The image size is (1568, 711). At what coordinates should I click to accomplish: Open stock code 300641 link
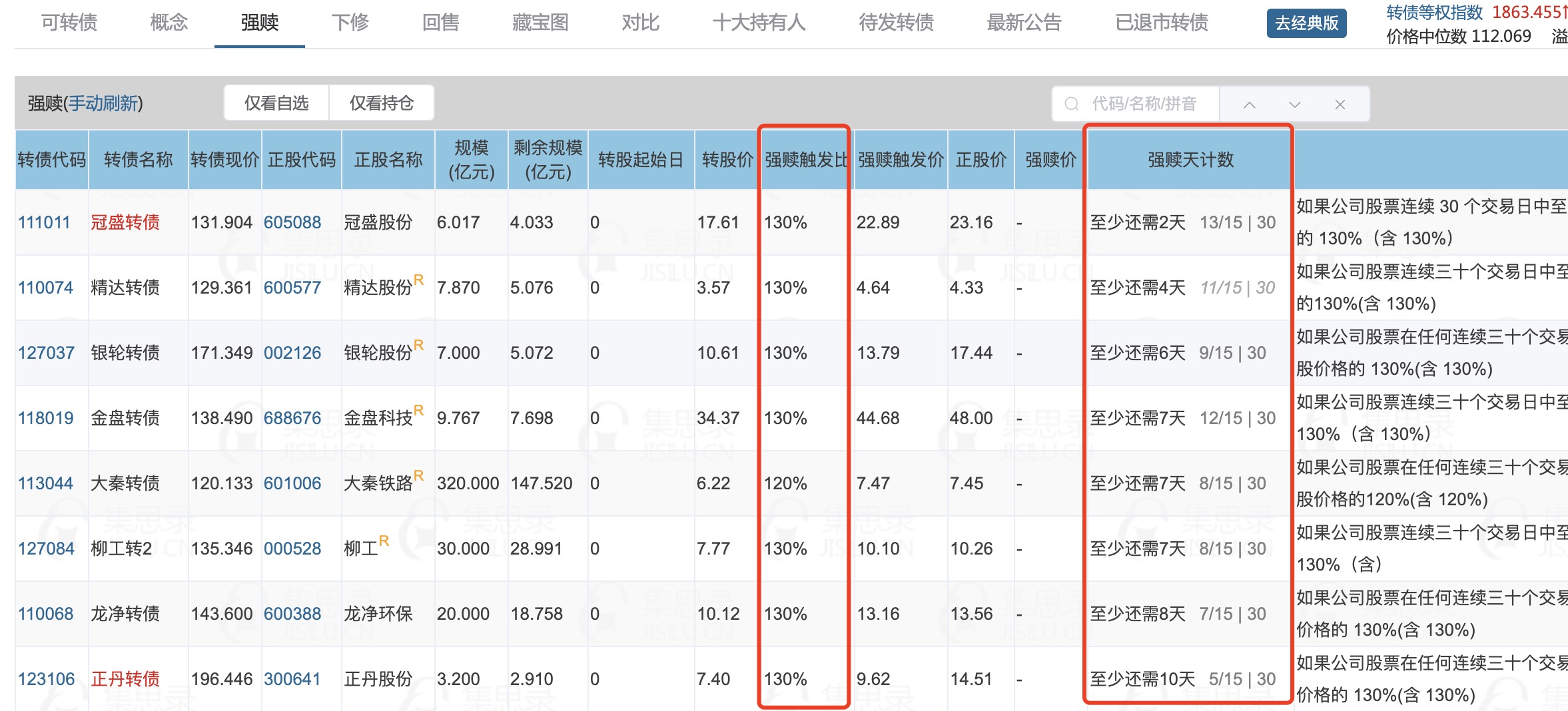292,679
